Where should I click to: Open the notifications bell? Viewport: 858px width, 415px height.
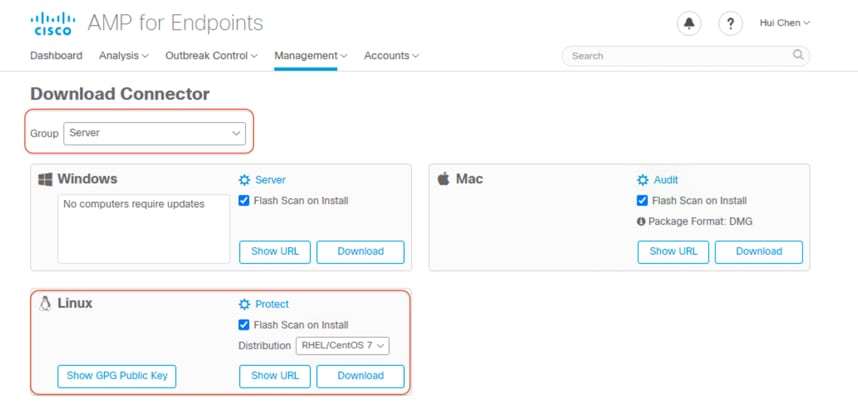click(689, 24)
